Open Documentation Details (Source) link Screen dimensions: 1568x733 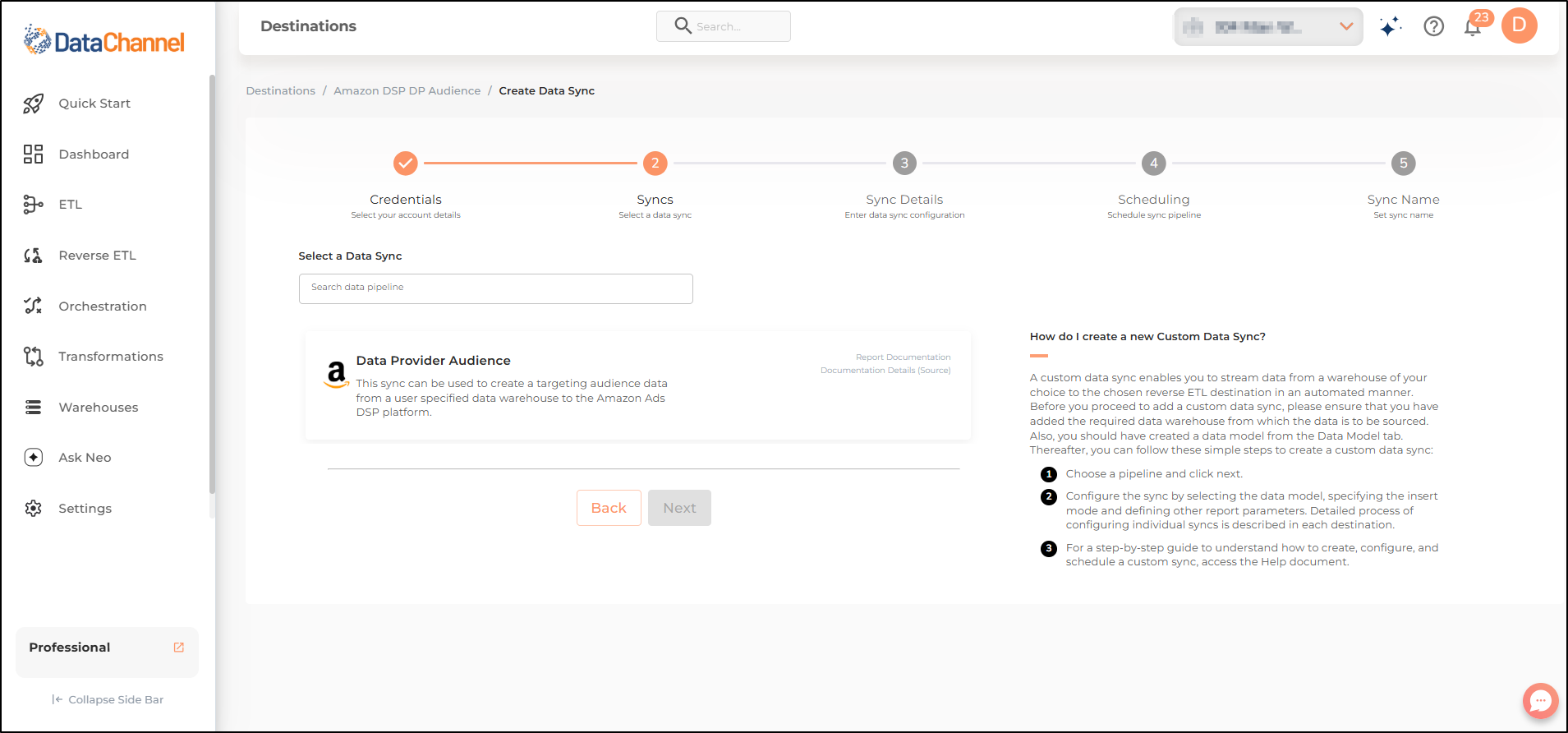pyautogui.click(x=885, y=371)
